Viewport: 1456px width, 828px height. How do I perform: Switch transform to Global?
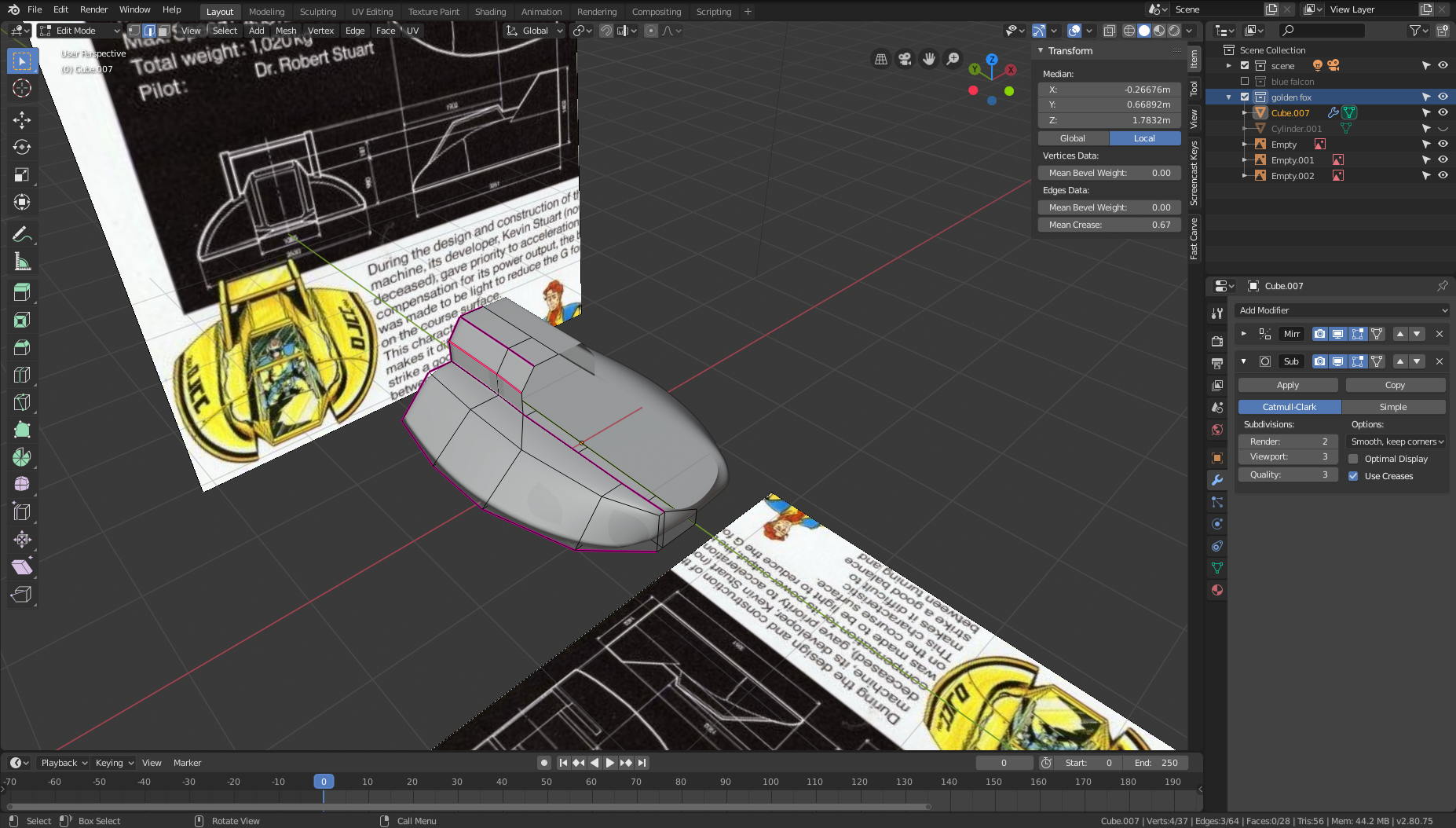point(1073,138)
